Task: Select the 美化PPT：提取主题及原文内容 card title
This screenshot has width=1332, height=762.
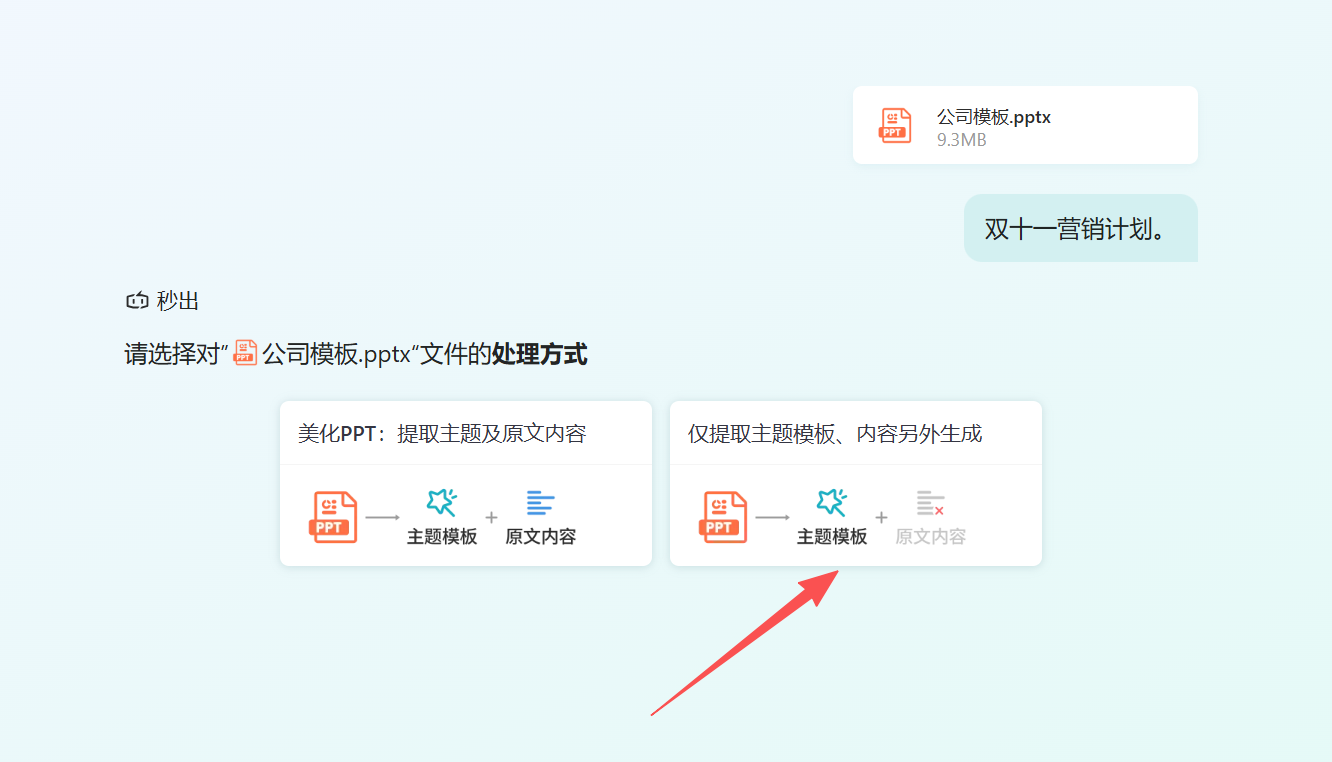Action: 441,433
